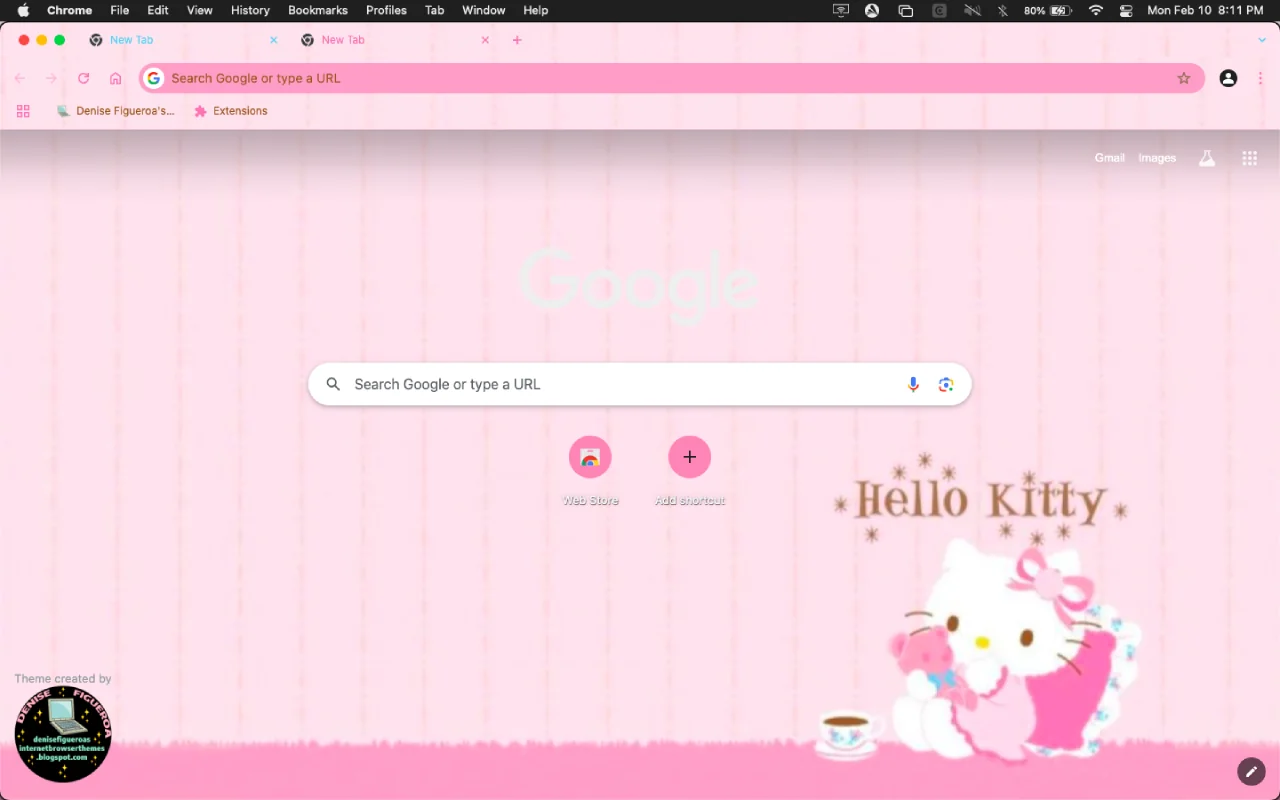This screenshot has height=800, width=1280.
Task: Close the first New Tab
Action: coord(274,40)
